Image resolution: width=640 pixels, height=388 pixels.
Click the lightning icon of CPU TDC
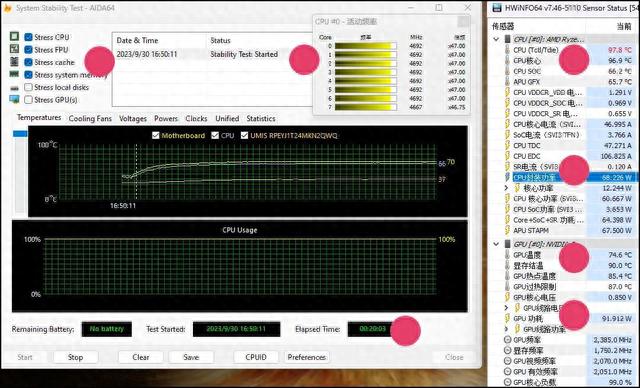pyautogui.click(x=507, y=145)
